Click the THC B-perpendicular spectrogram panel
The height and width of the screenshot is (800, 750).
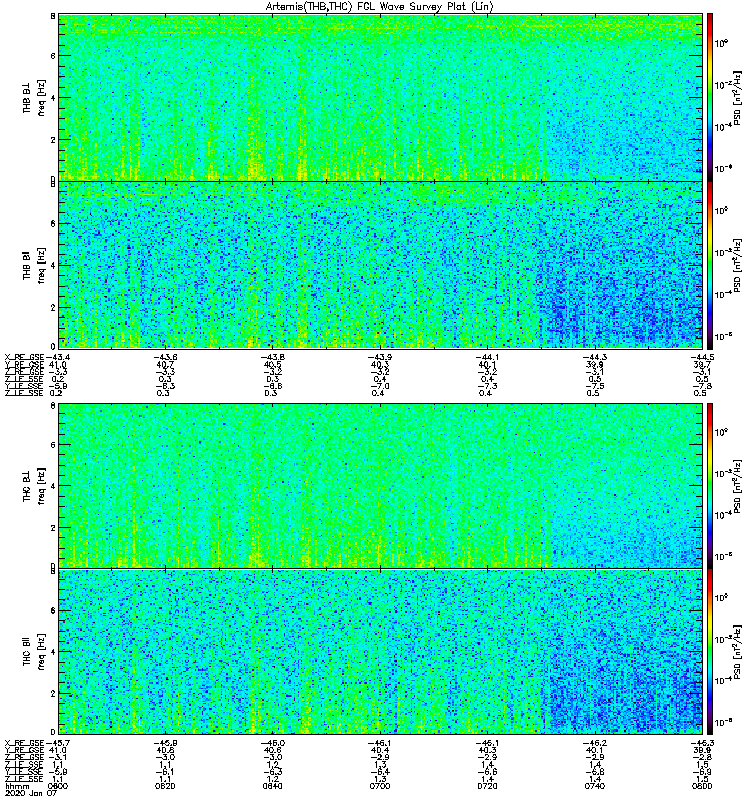point(381,486)
